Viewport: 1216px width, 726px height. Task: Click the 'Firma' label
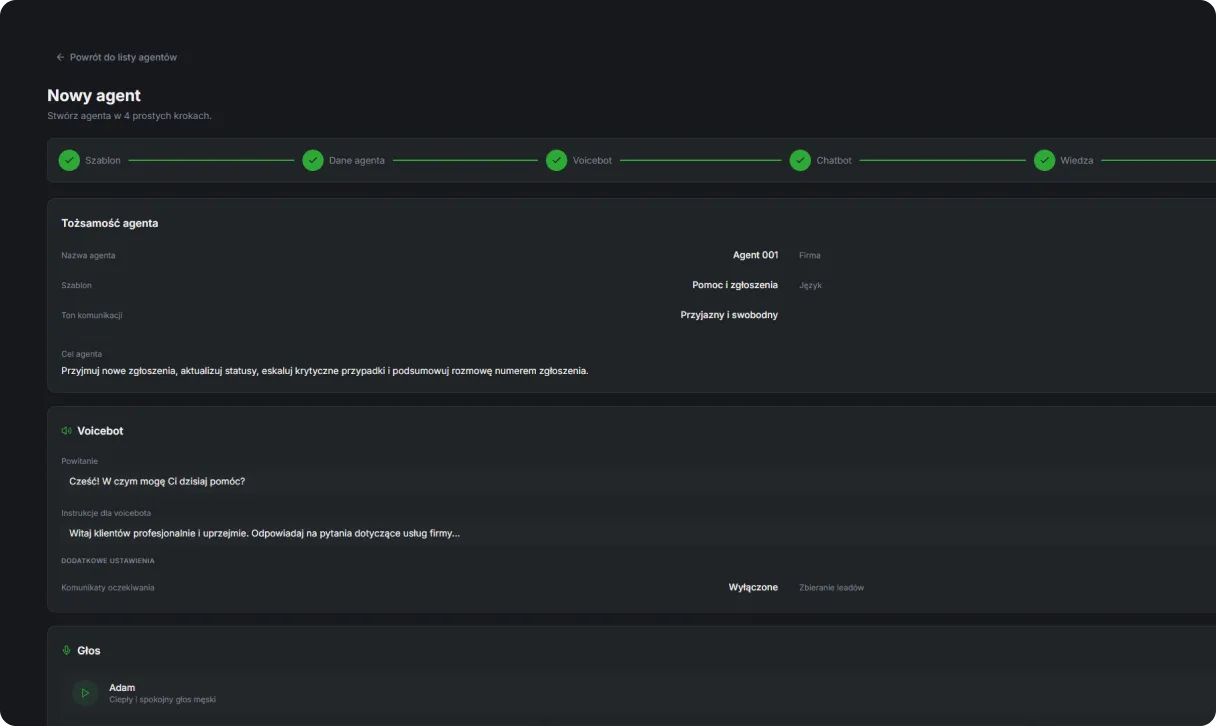(810, 255)
